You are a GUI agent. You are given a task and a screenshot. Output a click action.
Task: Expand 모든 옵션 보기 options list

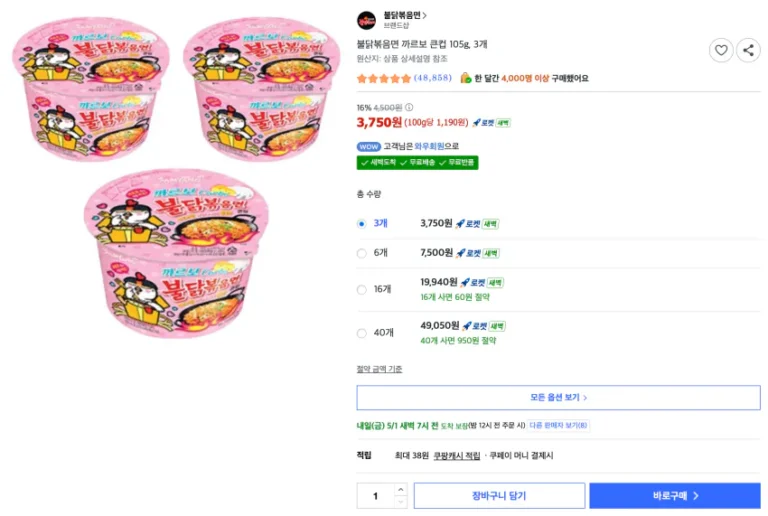pyautogui.click(x=558, y=397)
